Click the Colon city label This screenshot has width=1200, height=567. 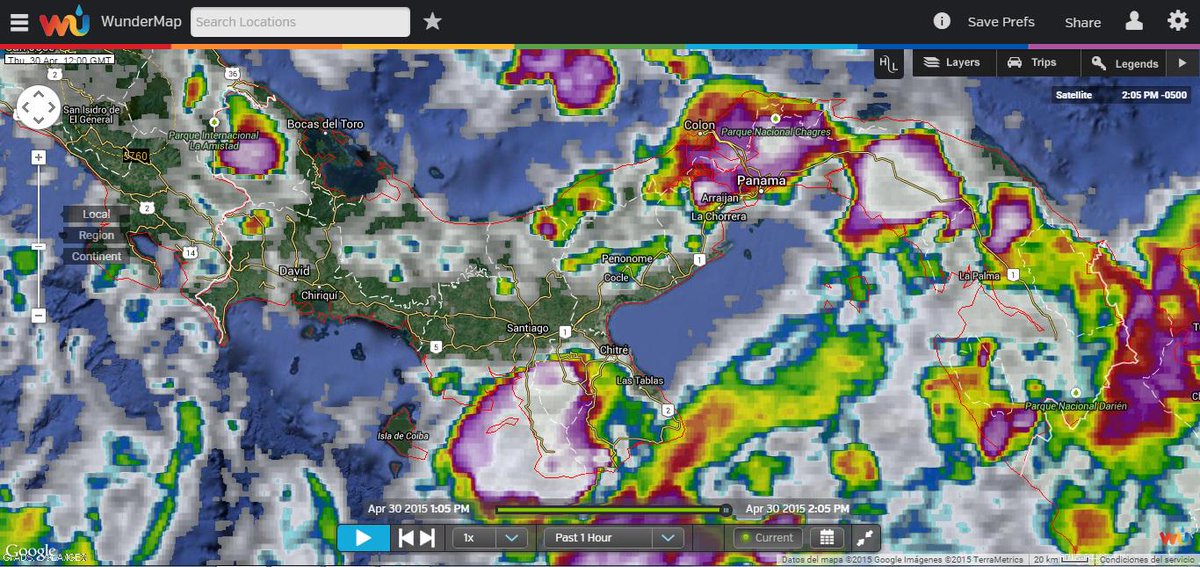coord(700,125)
